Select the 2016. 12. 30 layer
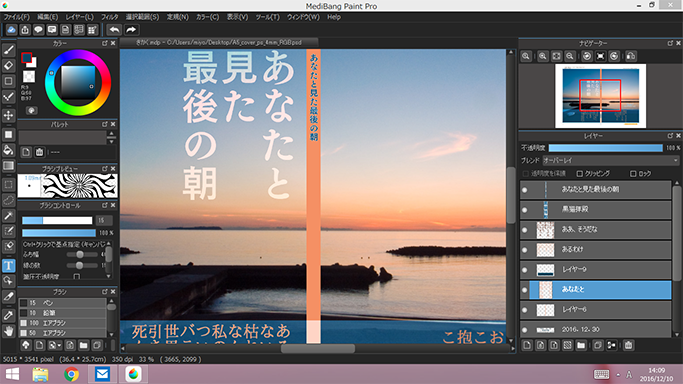 595,330
